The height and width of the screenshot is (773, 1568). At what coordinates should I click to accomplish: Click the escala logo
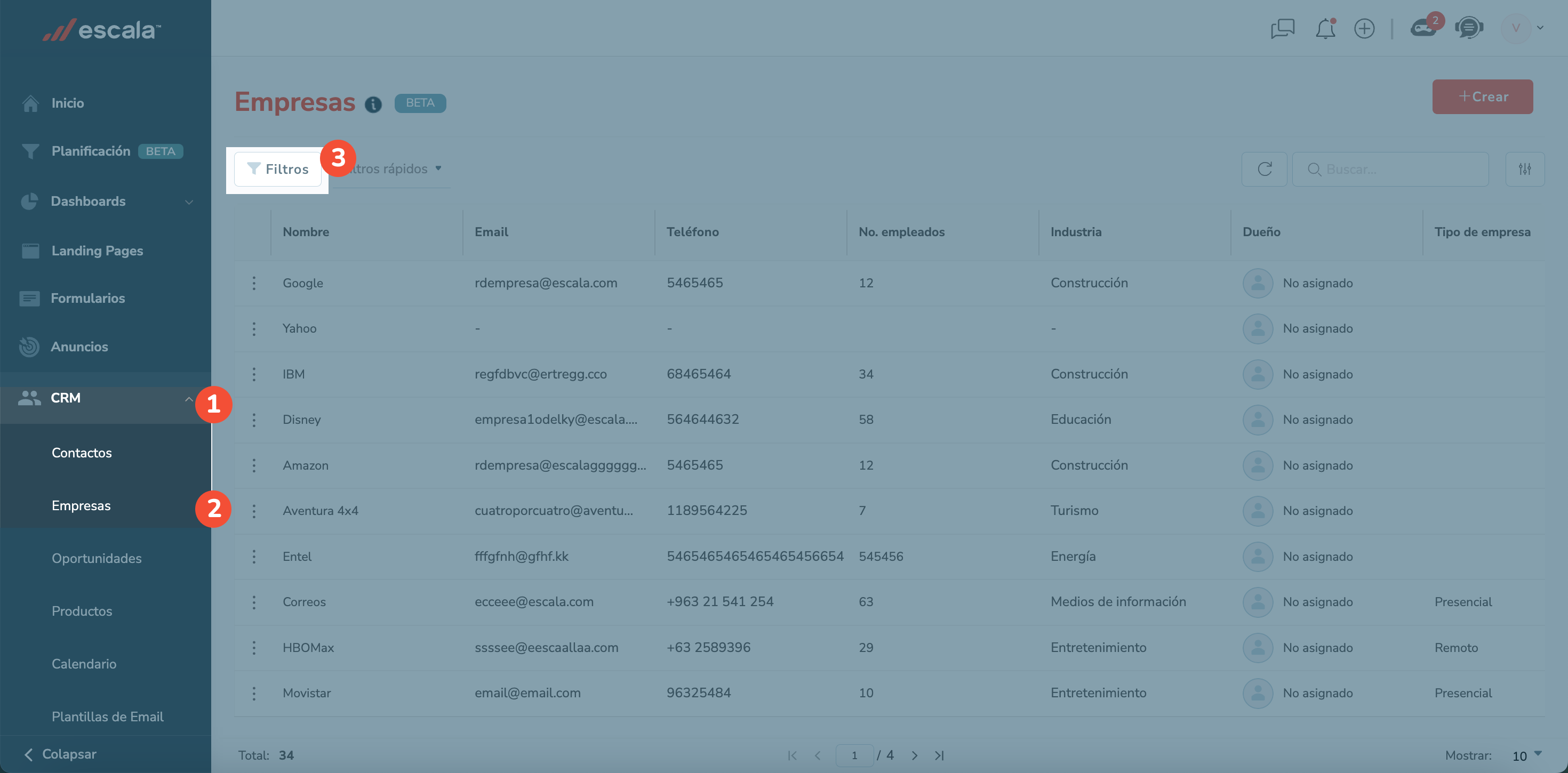tap(102, 30)
